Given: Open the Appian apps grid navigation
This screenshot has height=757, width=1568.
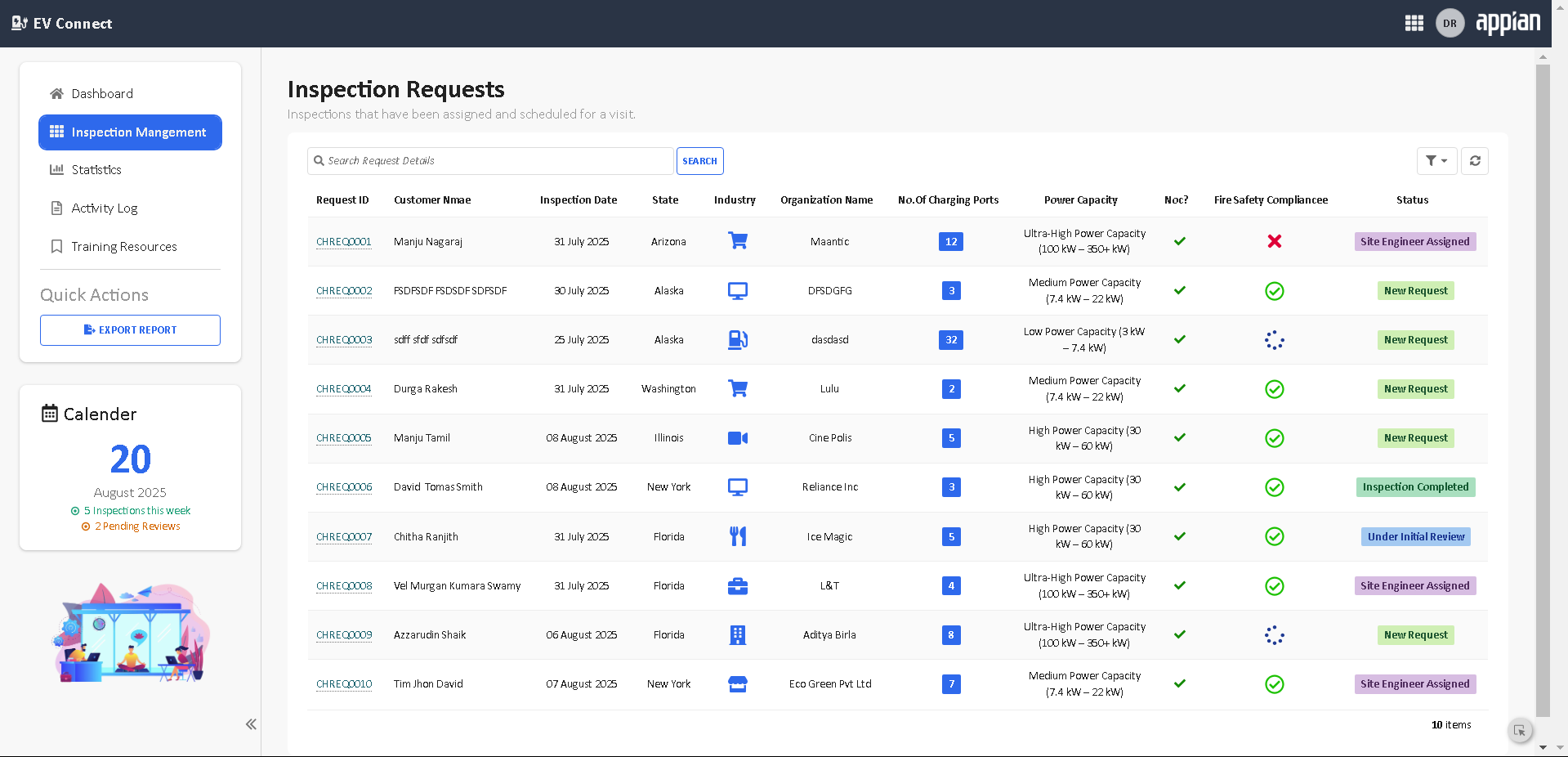Looking at the screenshot, I should [x=1414, y=24].
